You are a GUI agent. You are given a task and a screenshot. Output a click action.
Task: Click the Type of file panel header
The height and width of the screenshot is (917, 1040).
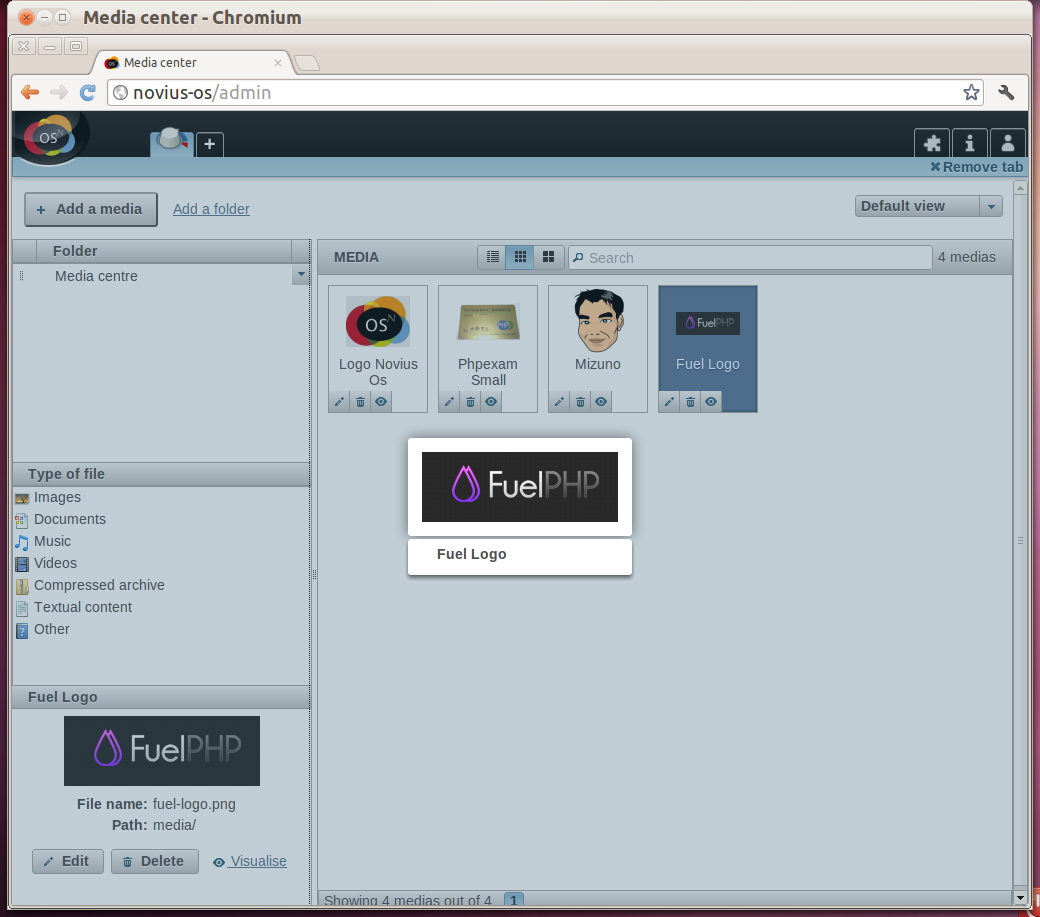click(x=161, y=474)
